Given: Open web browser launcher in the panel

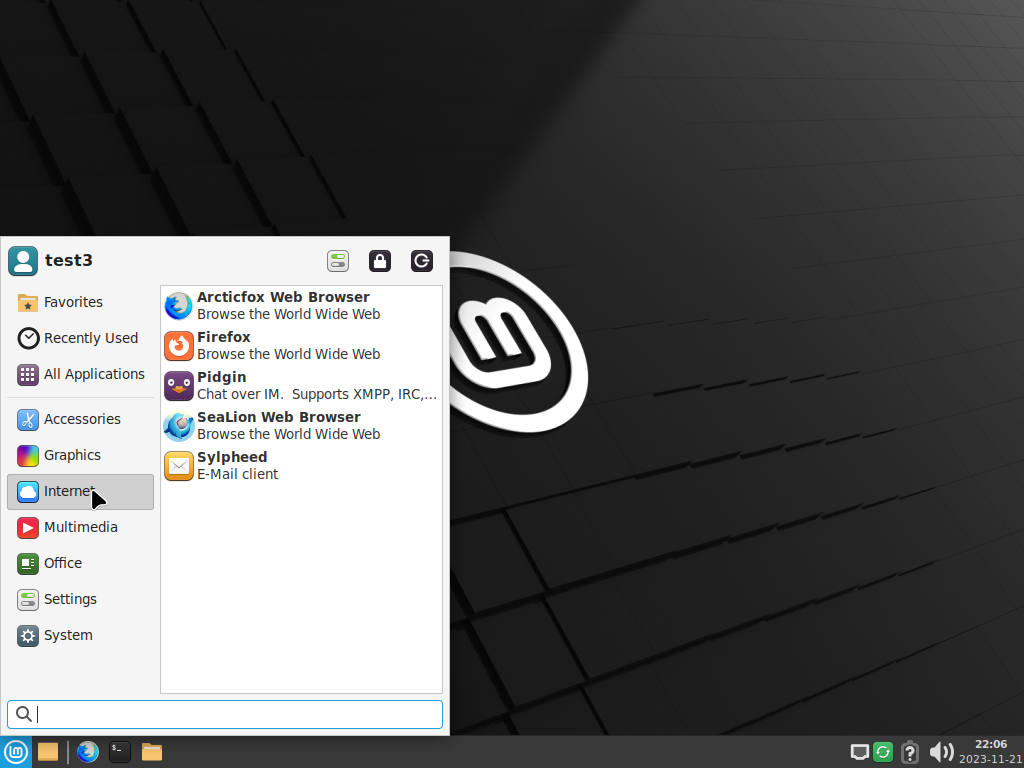Looking at the screenshot, I should (x=88, y=752).
